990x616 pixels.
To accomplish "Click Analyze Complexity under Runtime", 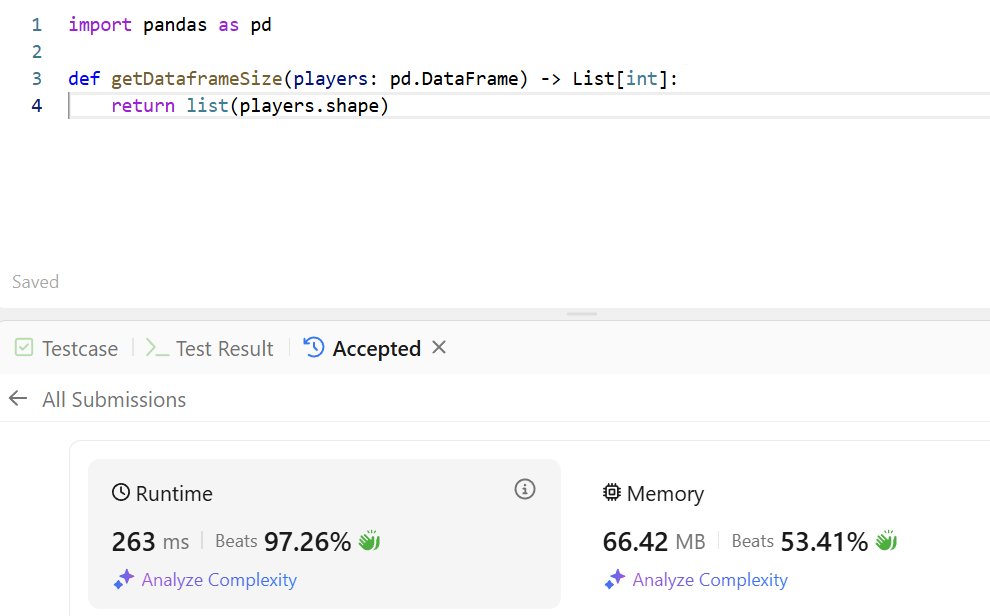I will [218, 580].
